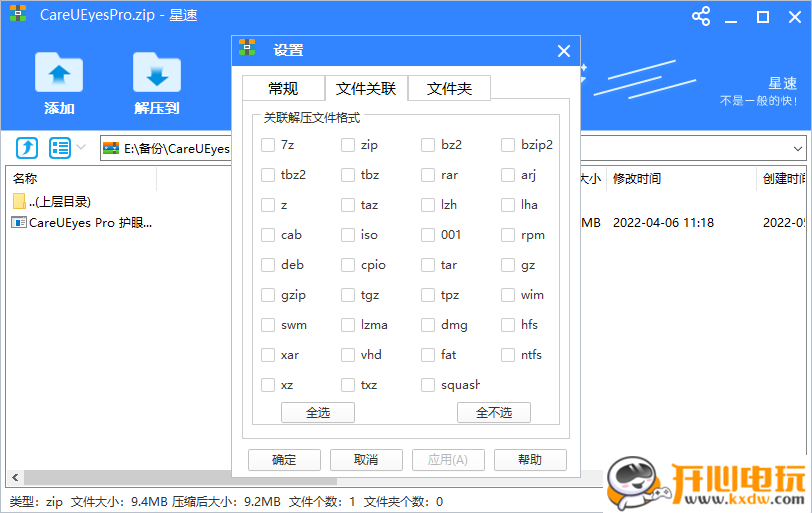Screen dimensions: 812x513
Task: Switch to the General (常规) tab
Action: [x=283, y=89]
